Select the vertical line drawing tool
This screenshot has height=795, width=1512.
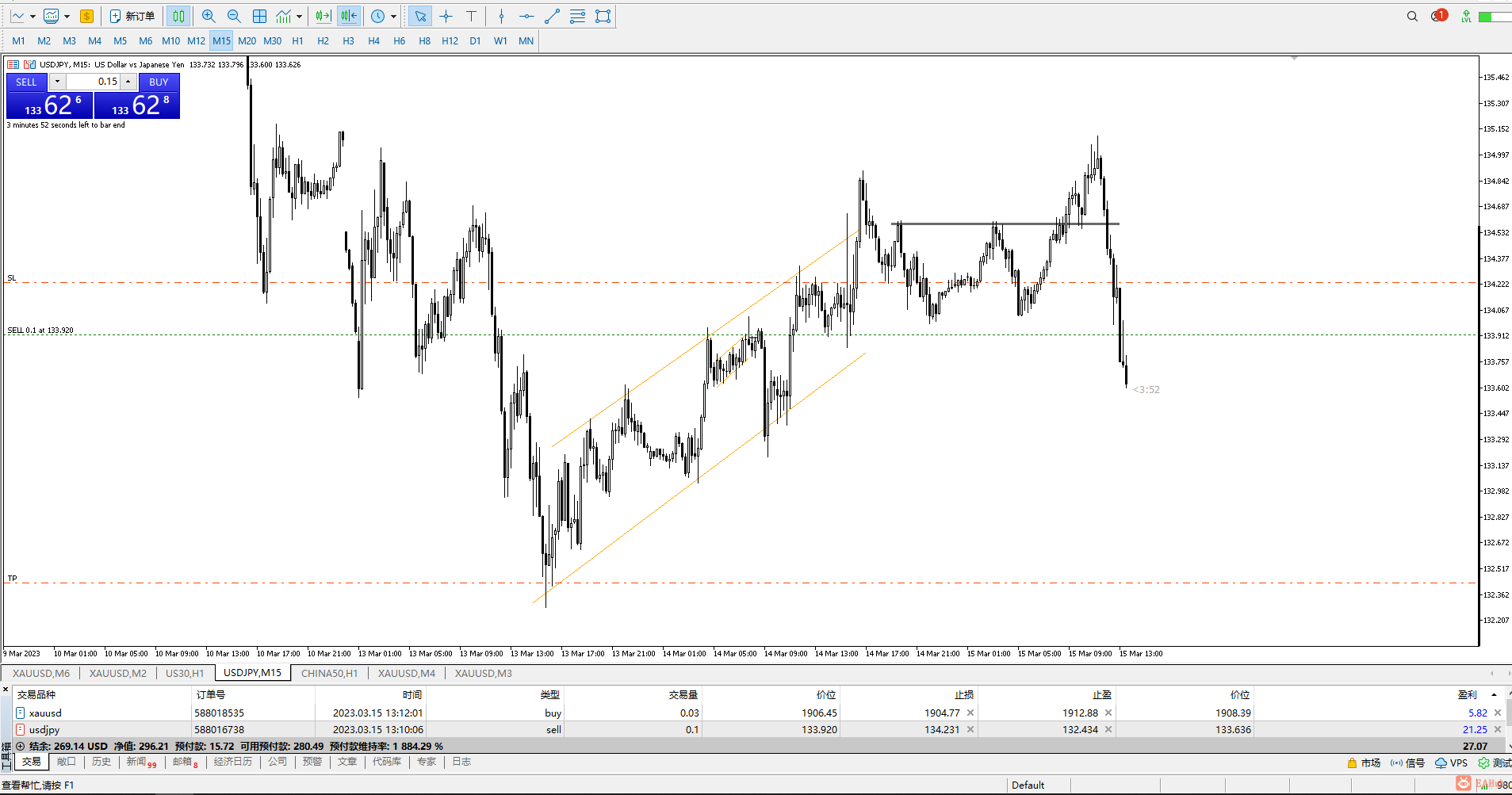(x=501, y=16)
